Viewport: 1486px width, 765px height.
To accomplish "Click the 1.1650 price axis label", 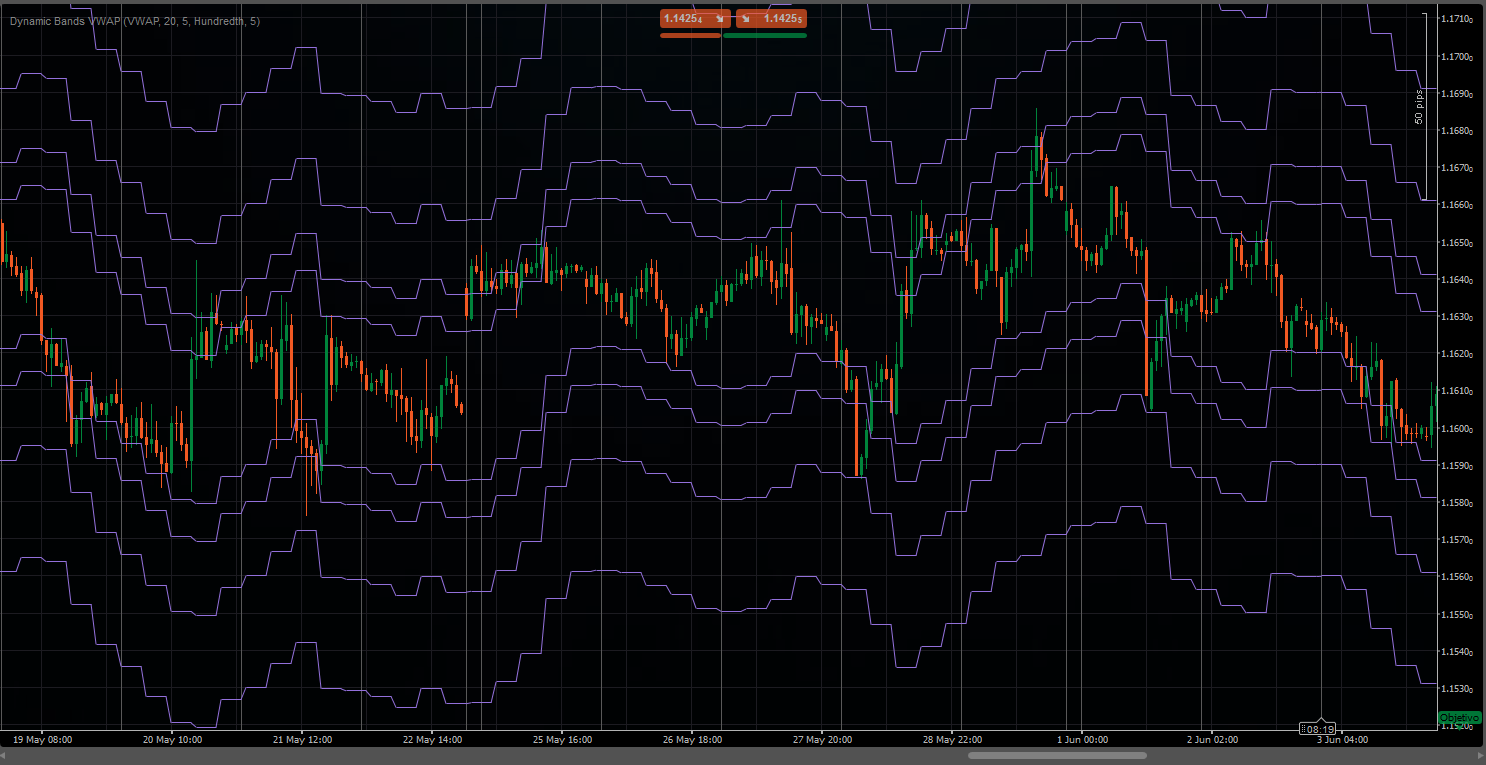I will point(1457,243).
